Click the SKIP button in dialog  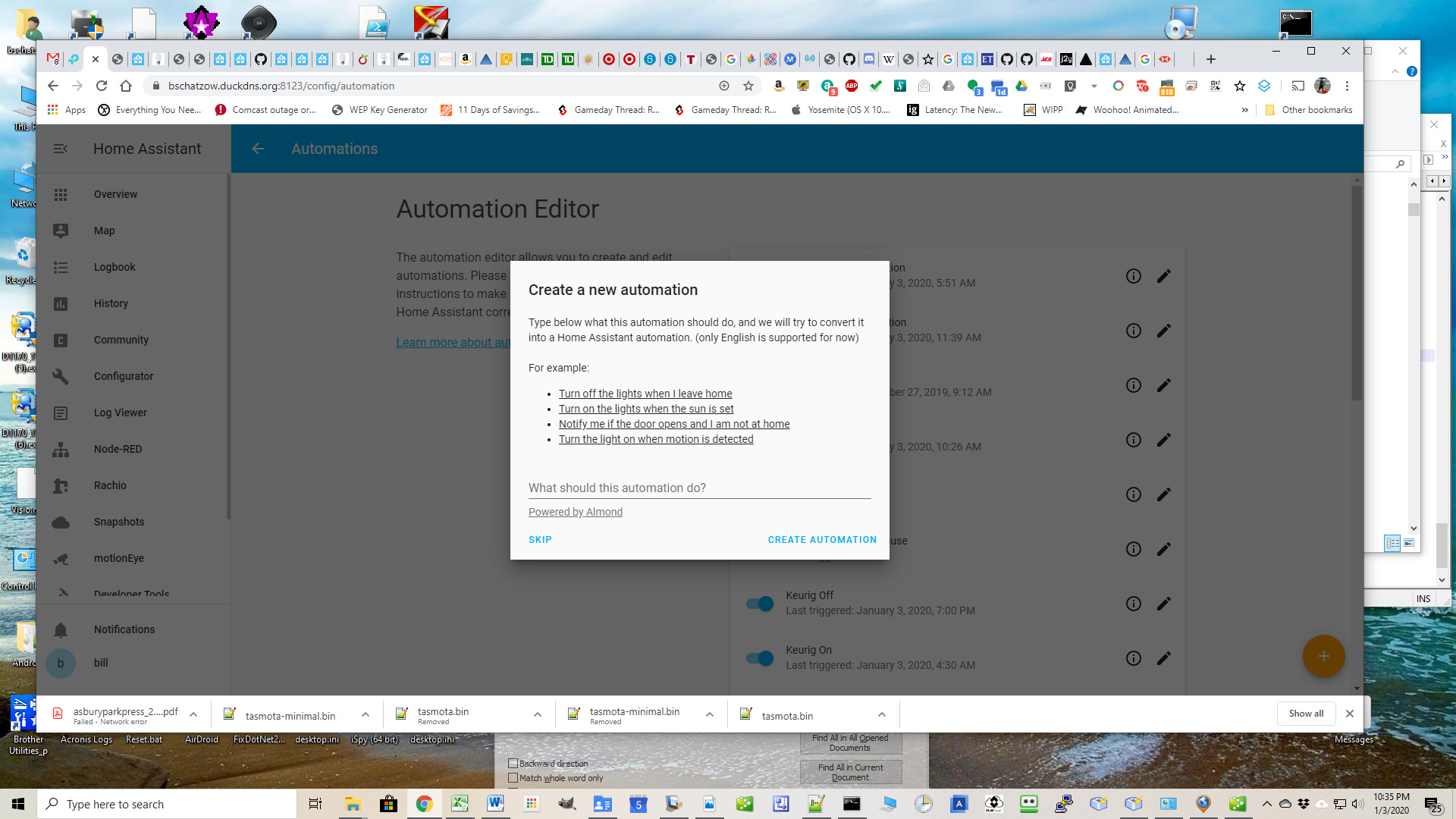click(540, 540)
